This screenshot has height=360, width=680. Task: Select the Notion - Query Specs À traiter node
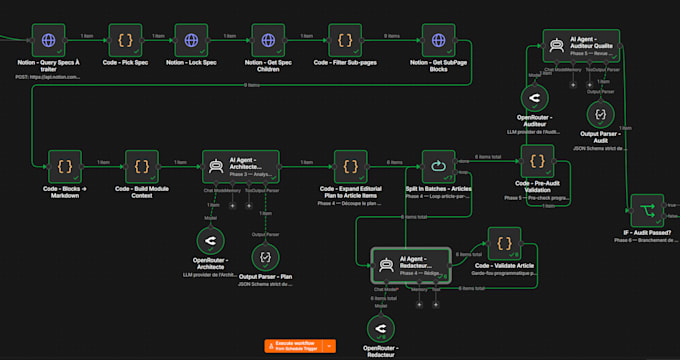49,40
